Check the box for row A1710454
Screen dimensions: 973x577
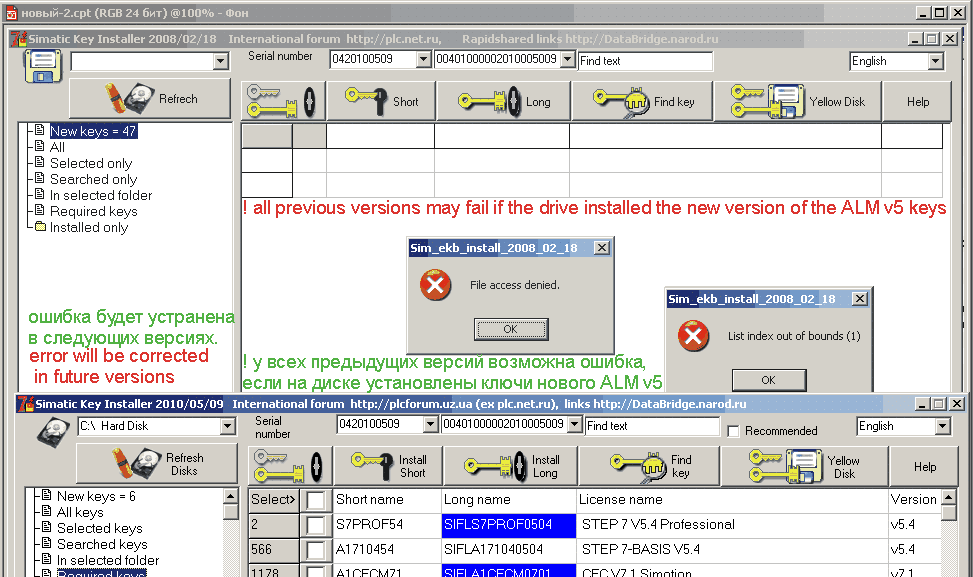[315, 550]
